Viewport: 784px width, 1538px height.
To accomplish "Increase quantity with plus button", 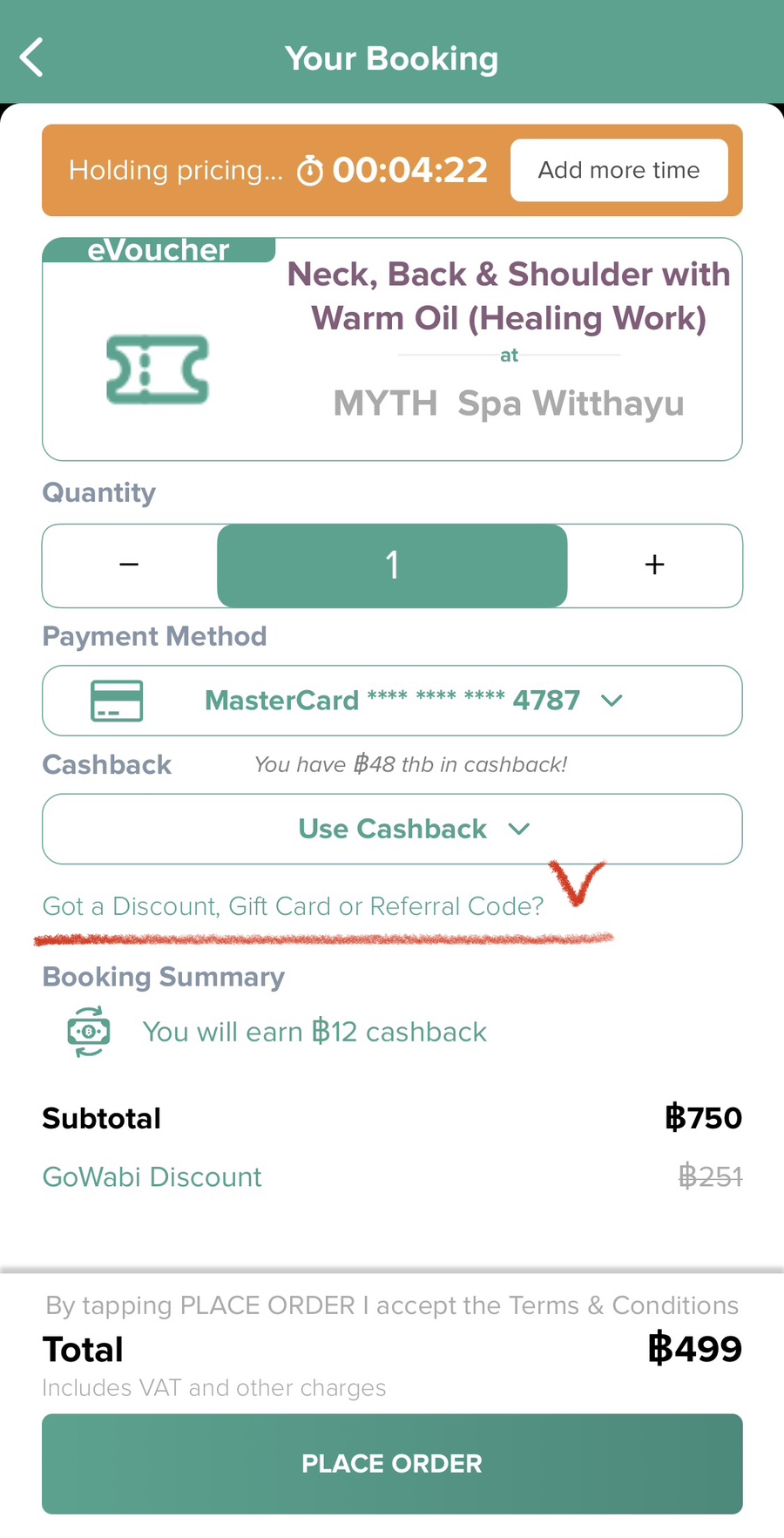I will (654, 565).
